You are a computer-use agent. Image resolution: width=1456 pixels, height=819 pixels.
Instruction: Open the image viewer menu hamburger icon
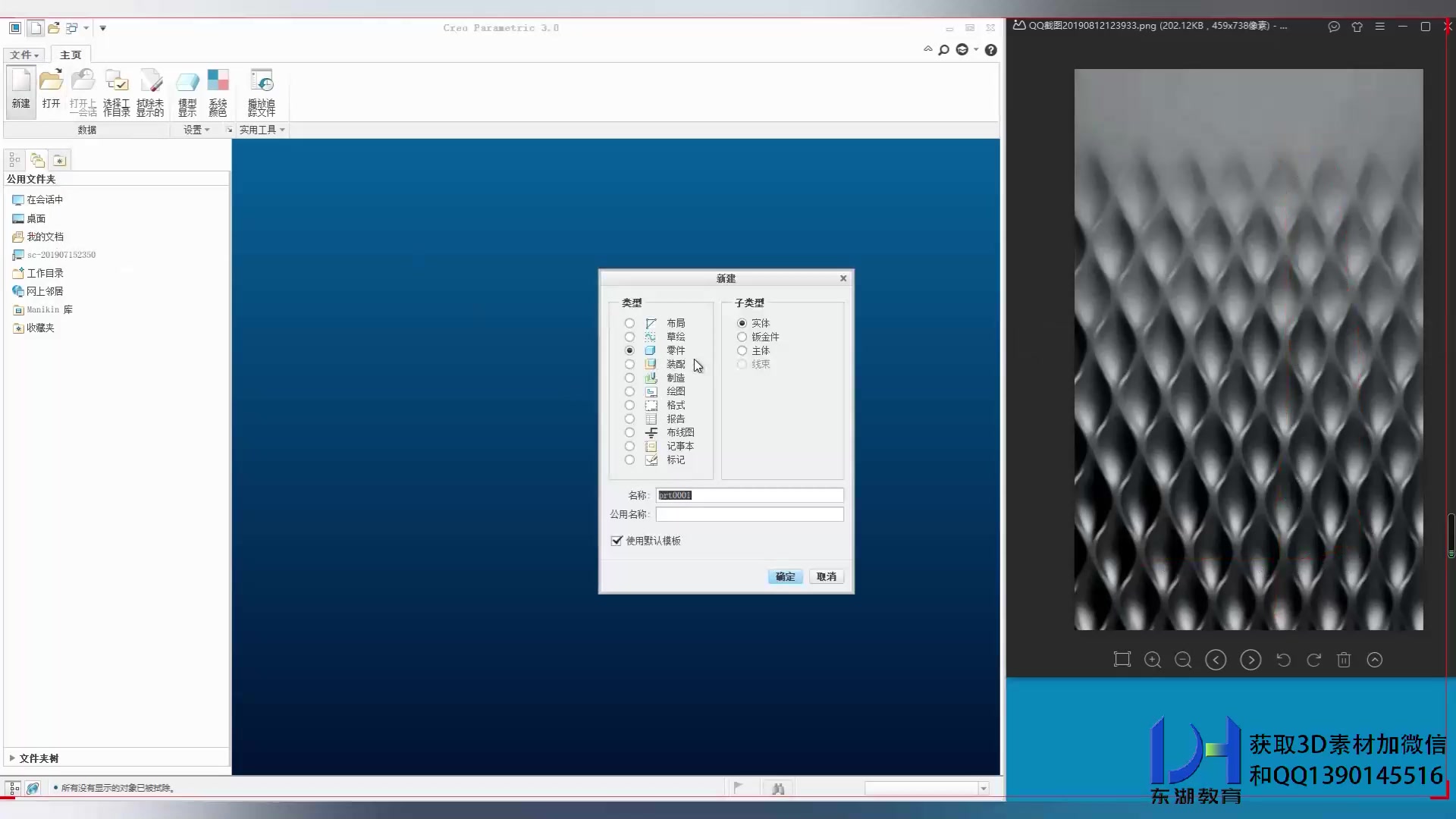click(x=1380, y=27)
